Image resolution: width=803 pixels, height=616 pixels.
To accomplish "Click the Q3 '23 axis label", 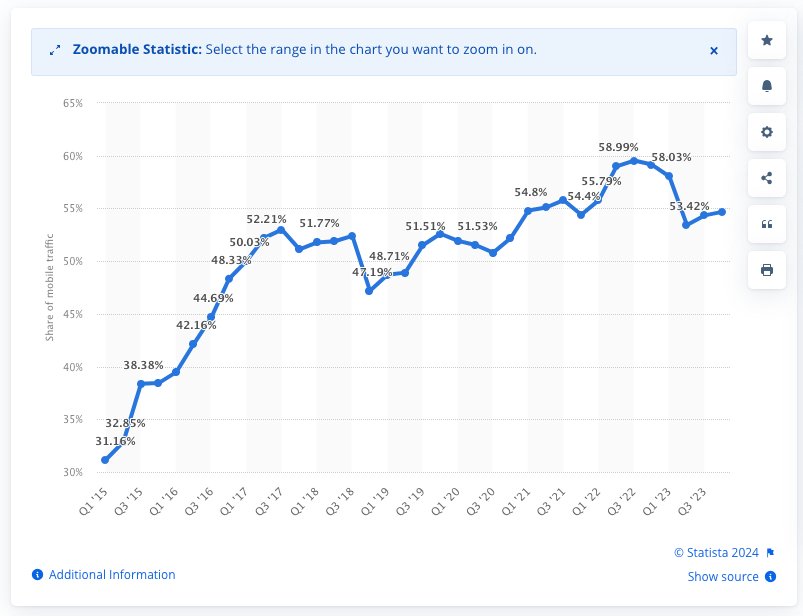I will (x=690, y=501).
